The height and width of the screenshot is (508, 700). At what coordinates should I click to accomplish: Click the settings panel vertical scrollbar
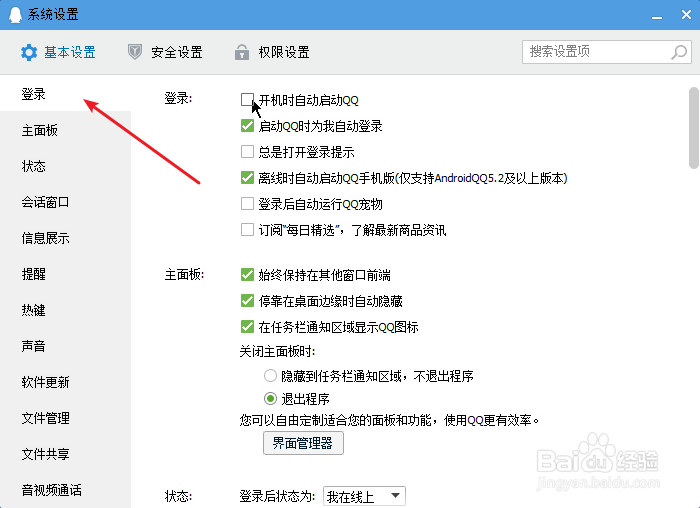pyautogui.click(x=693, y=128)
